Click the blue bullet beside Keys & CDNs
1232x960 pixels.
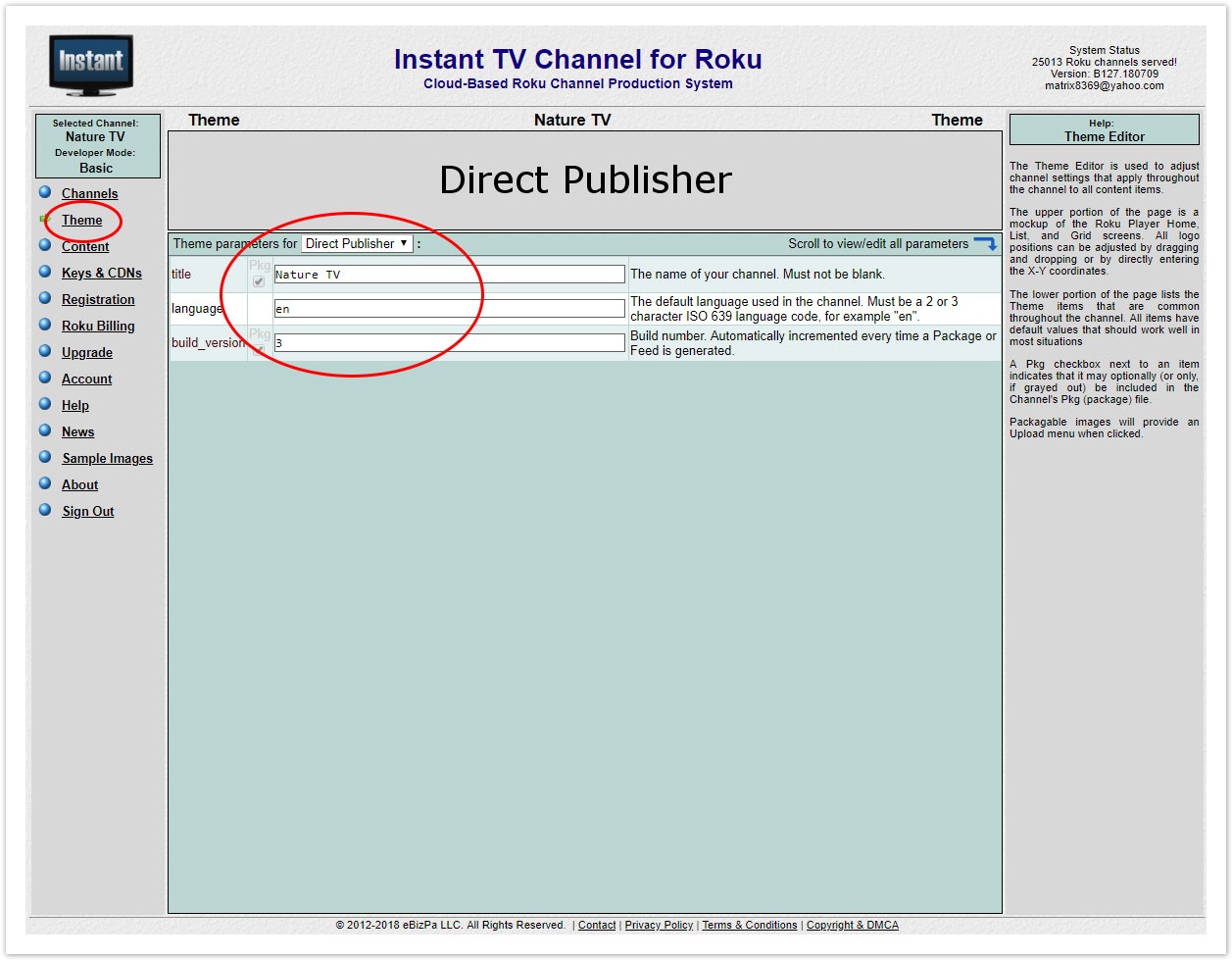click(x=45, y=272)
